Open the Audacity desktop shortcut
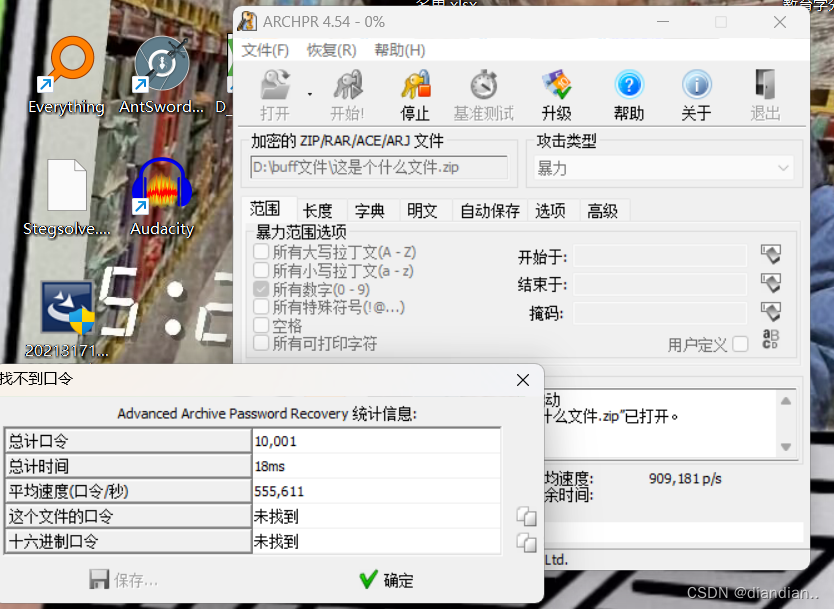 coord(162,197)
